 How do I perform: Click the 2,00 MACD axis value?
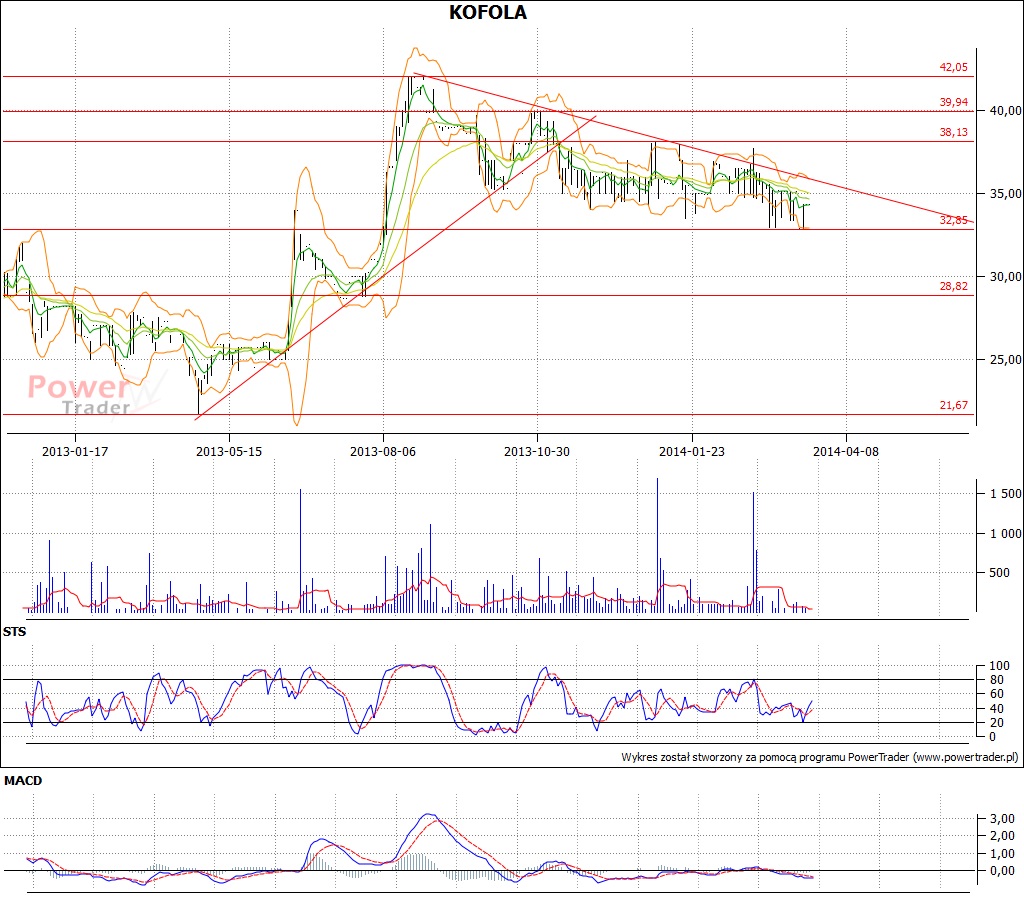point(1002,835)
